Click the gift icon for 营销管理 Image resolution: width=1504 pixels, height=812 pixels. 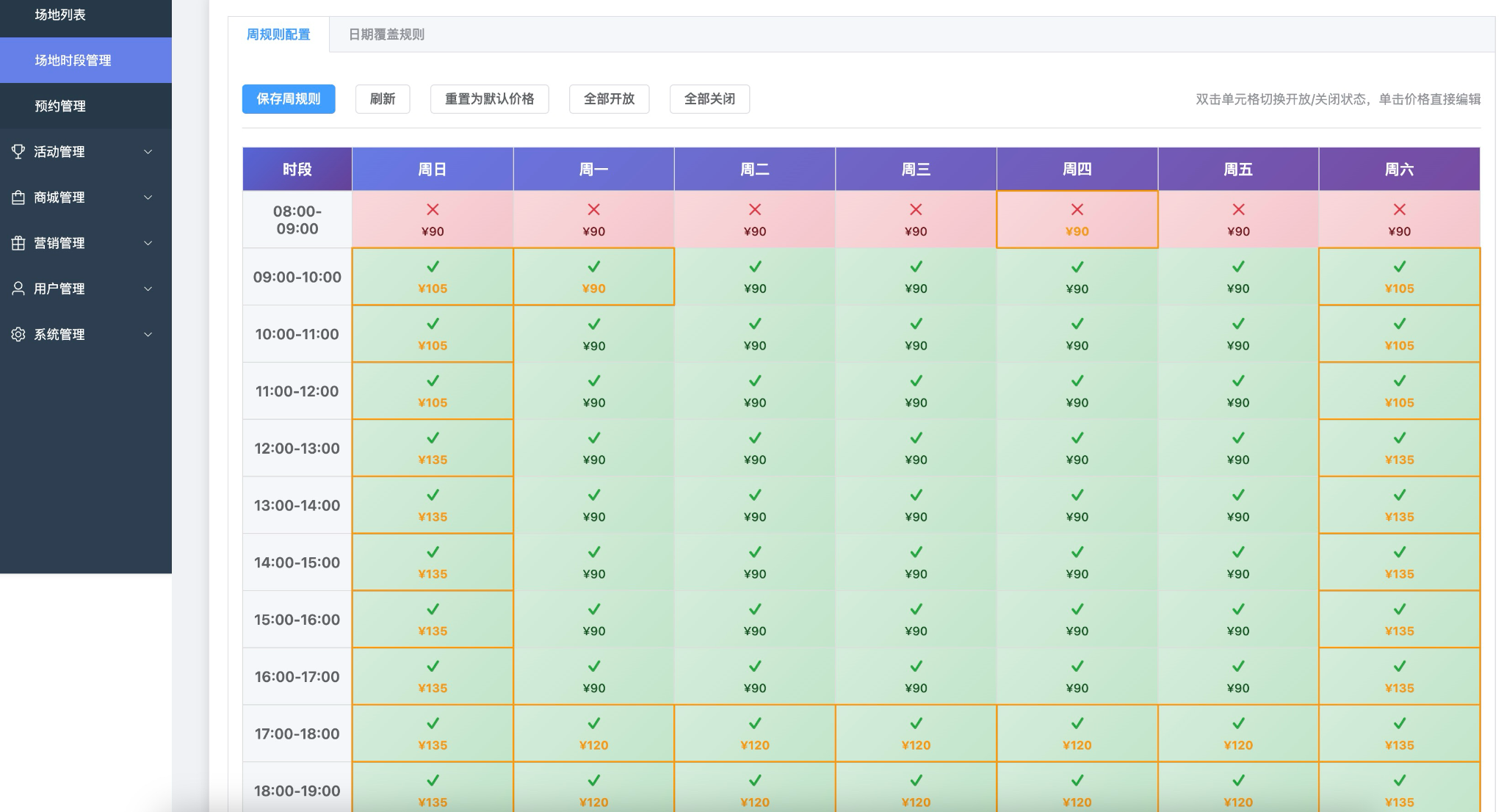point(18,243)
